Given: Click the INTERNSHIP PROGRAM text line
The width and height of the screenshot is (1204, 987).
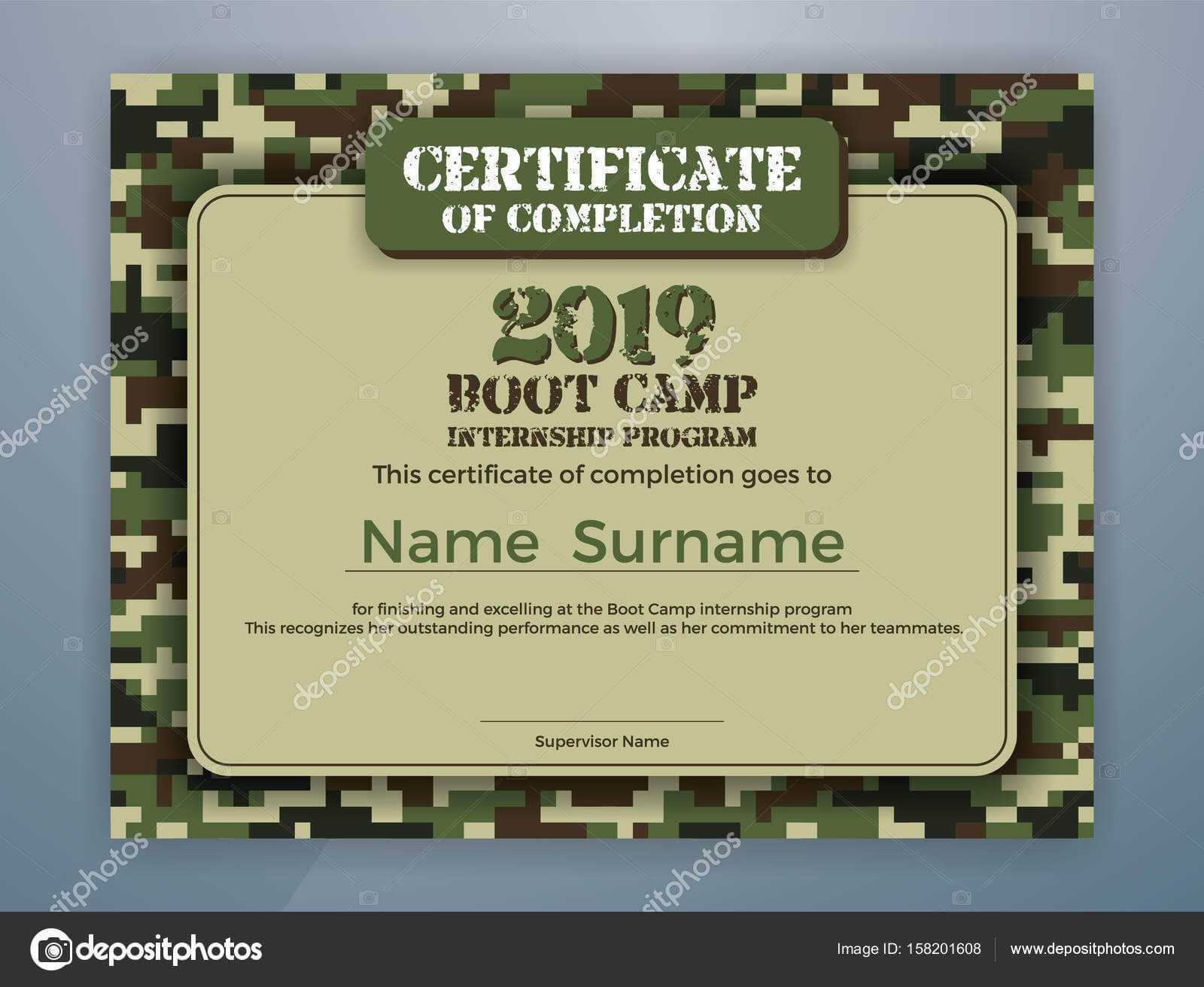Looking at the screenshot, I should (602, 437).
